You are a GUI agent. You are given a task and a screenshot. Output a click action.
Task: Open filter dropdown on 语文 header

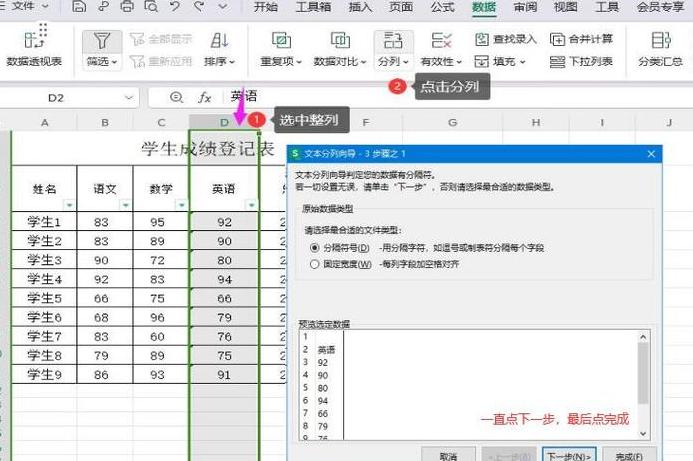126,205
